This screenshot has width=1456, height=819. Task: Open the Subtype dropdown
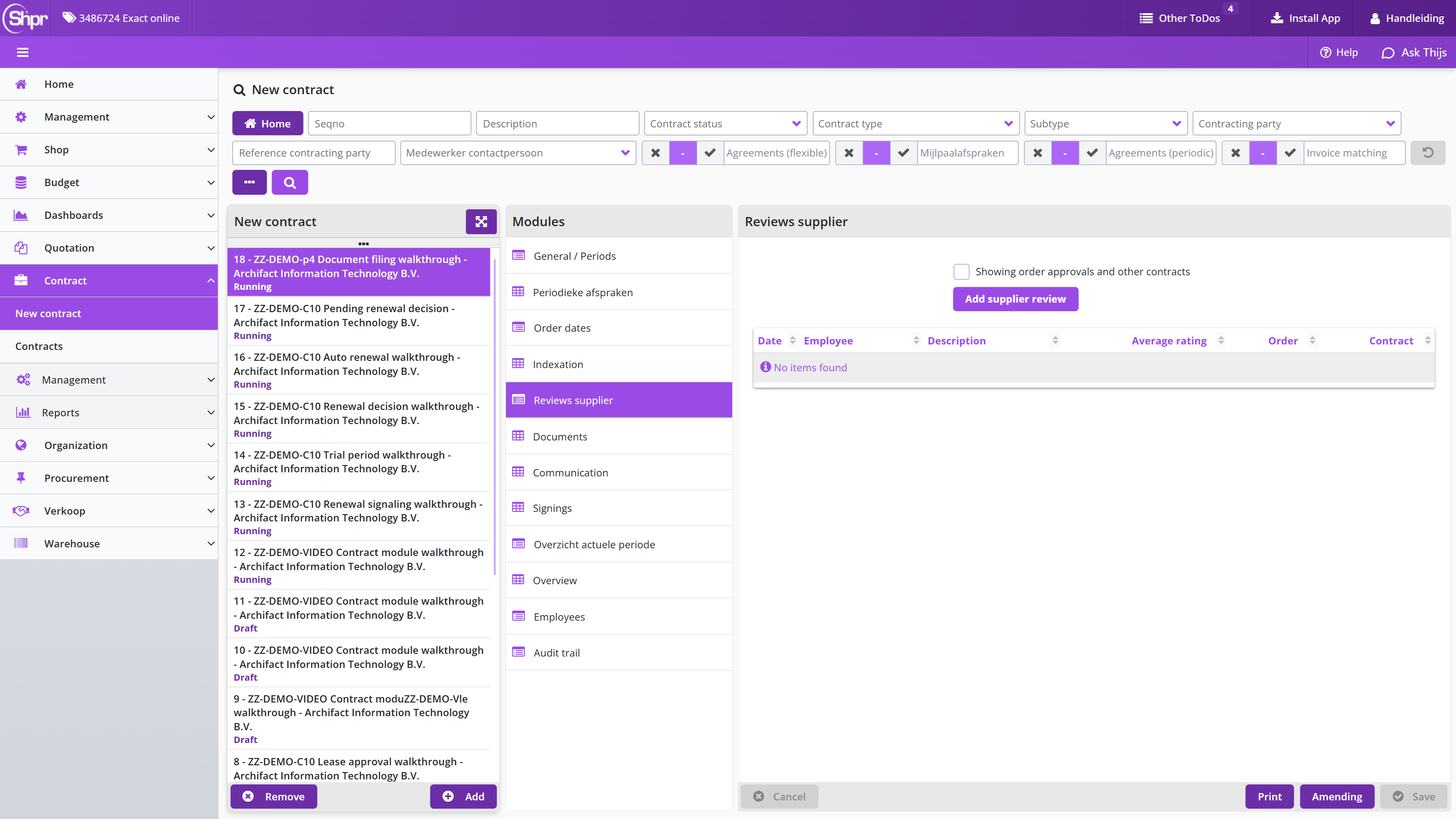pyautogui.click(x=1105, y=123)
